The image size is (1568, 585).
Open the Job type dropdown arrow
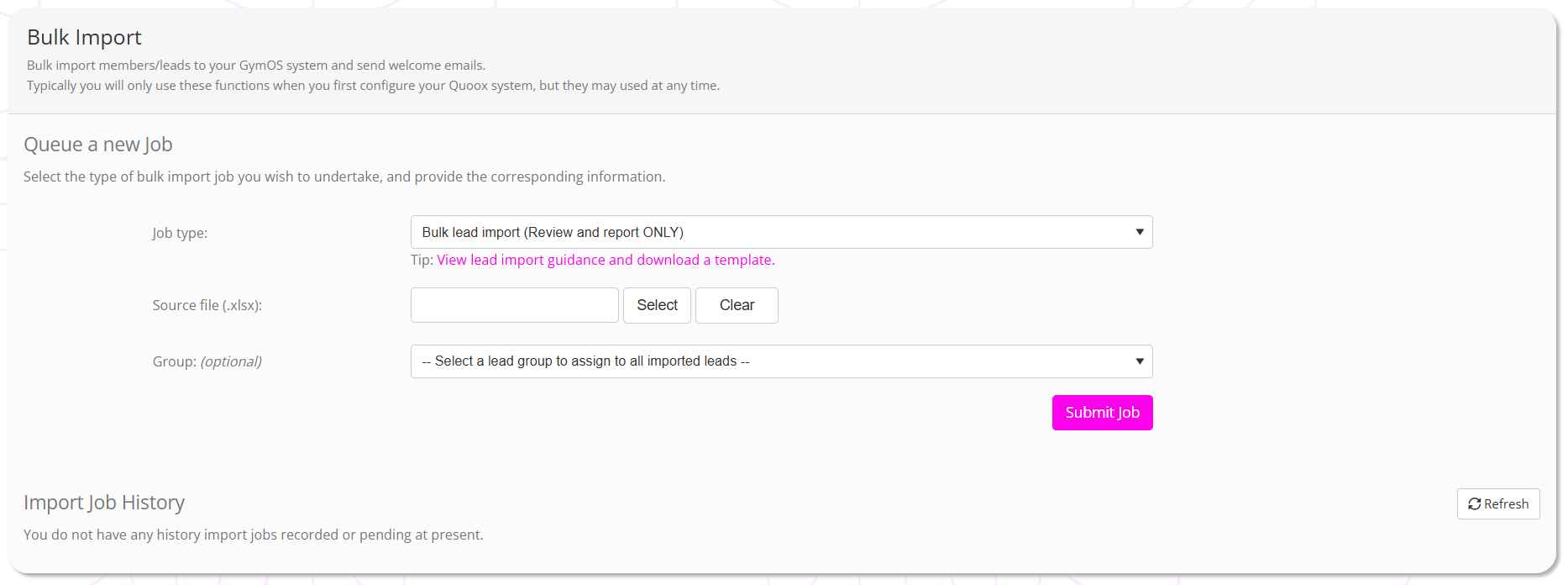(x=1139, y=232)
